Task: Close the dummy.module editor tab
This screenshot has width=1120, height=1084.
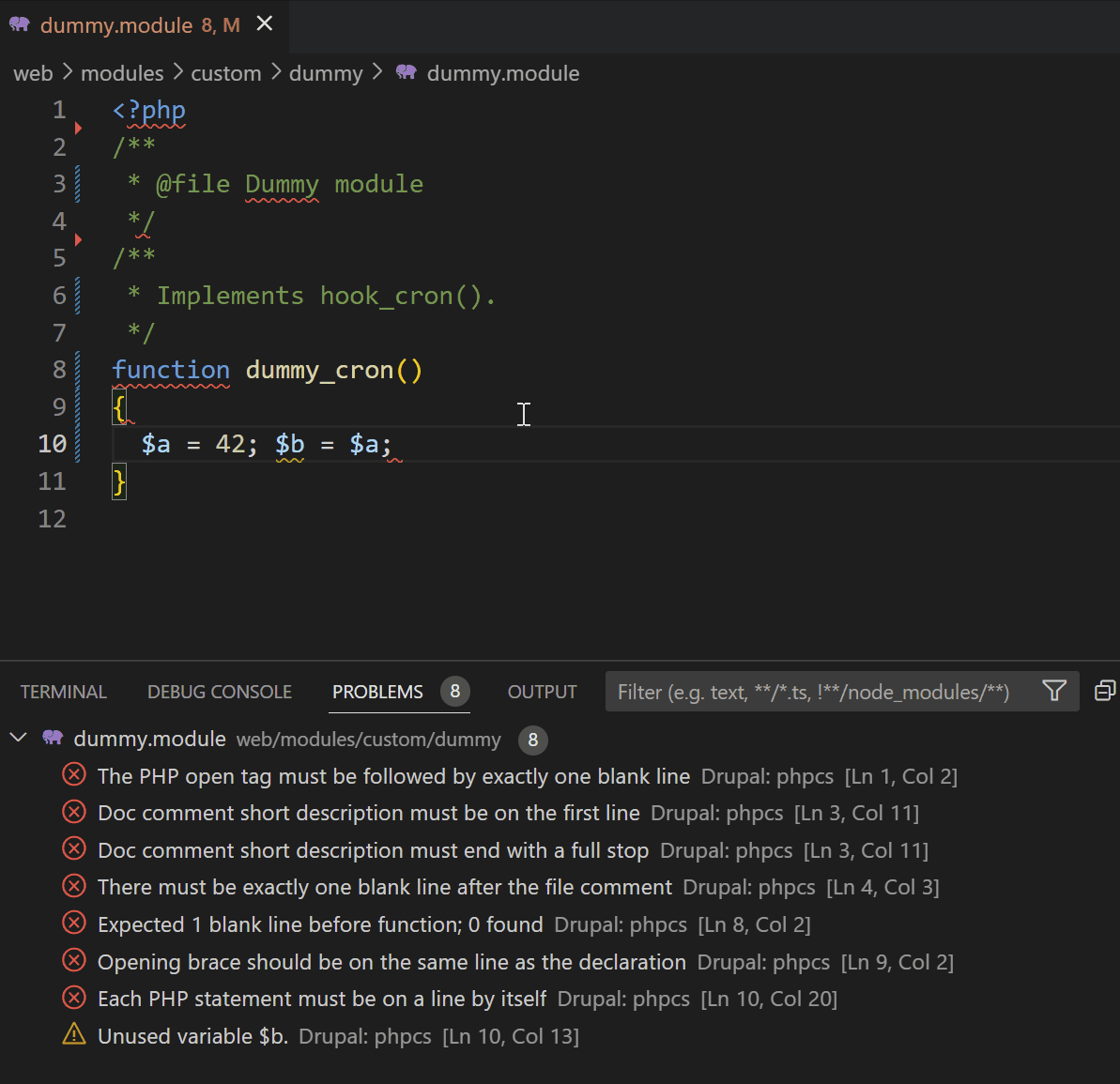Action: click(x=264, y=23)
